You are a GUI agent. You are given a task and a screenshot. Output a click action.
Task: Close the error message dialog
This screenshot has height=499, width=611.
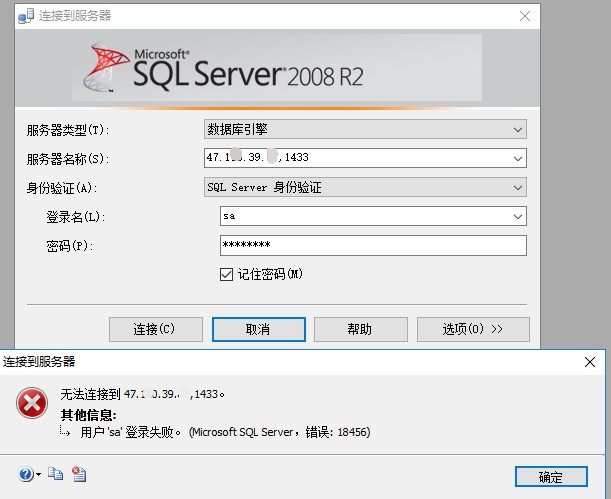point(590,362)
